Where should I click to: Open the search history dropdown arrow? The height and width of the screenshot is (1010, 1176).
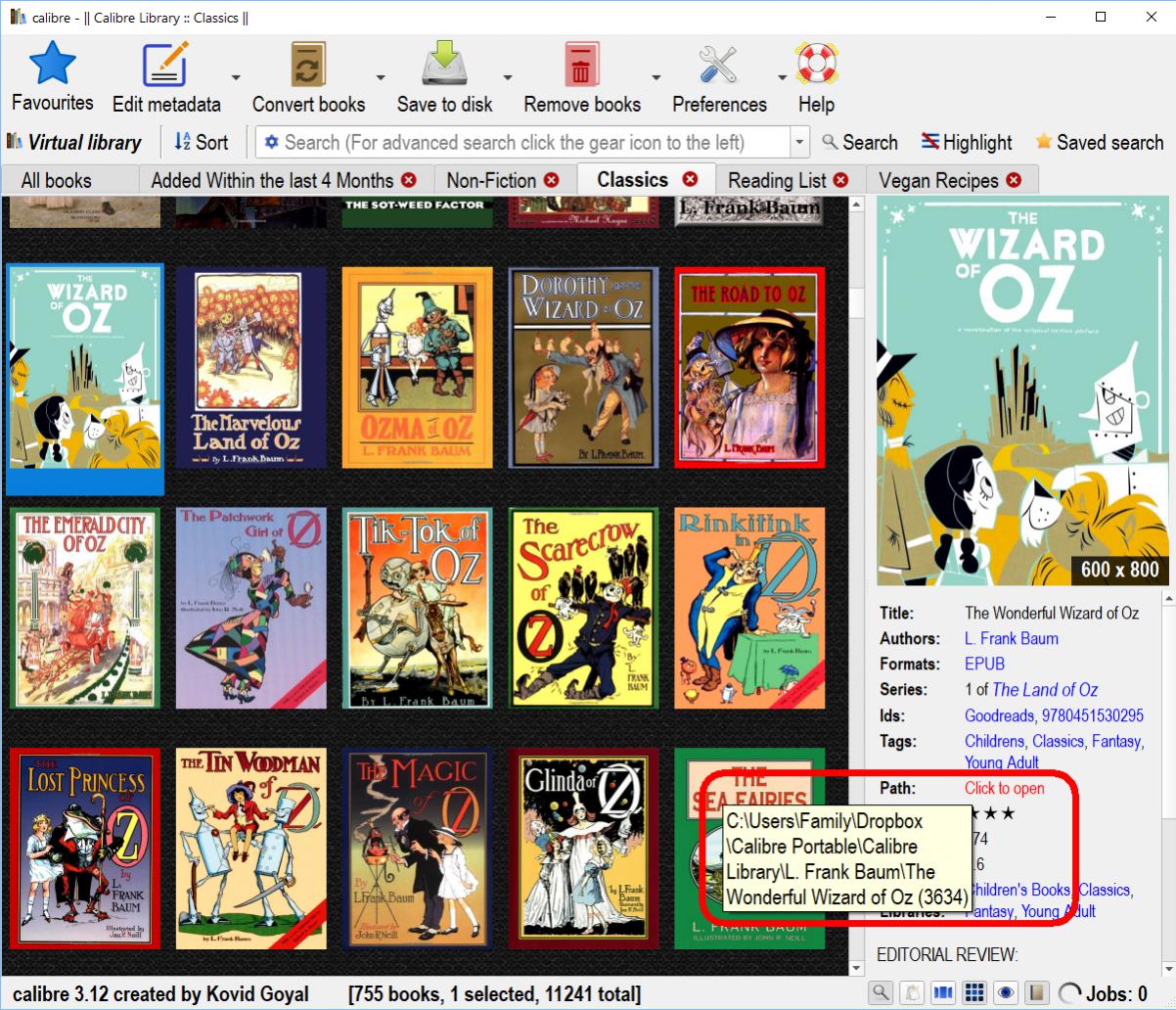[x=800, y=142]
